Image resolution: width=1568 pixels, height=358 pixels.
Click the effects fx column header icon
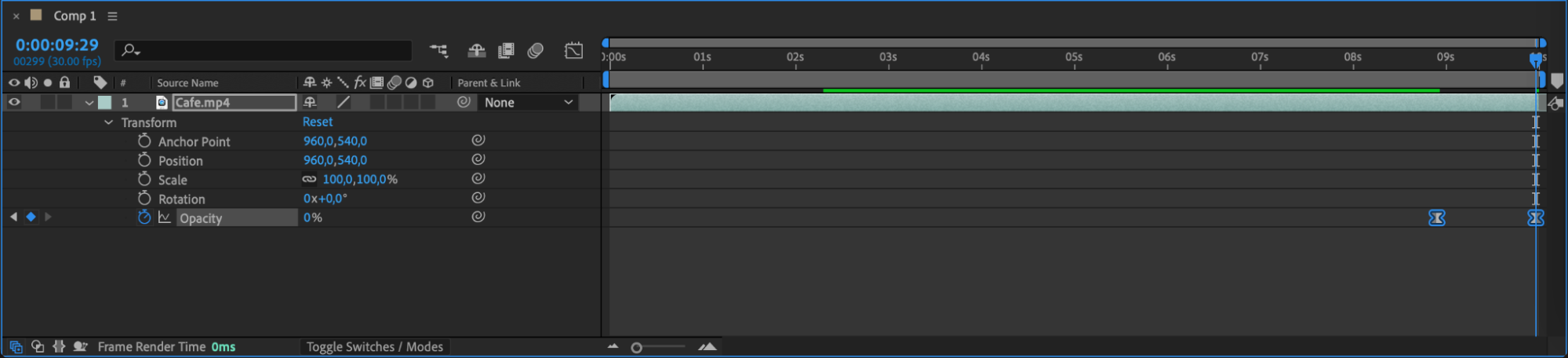360,82
